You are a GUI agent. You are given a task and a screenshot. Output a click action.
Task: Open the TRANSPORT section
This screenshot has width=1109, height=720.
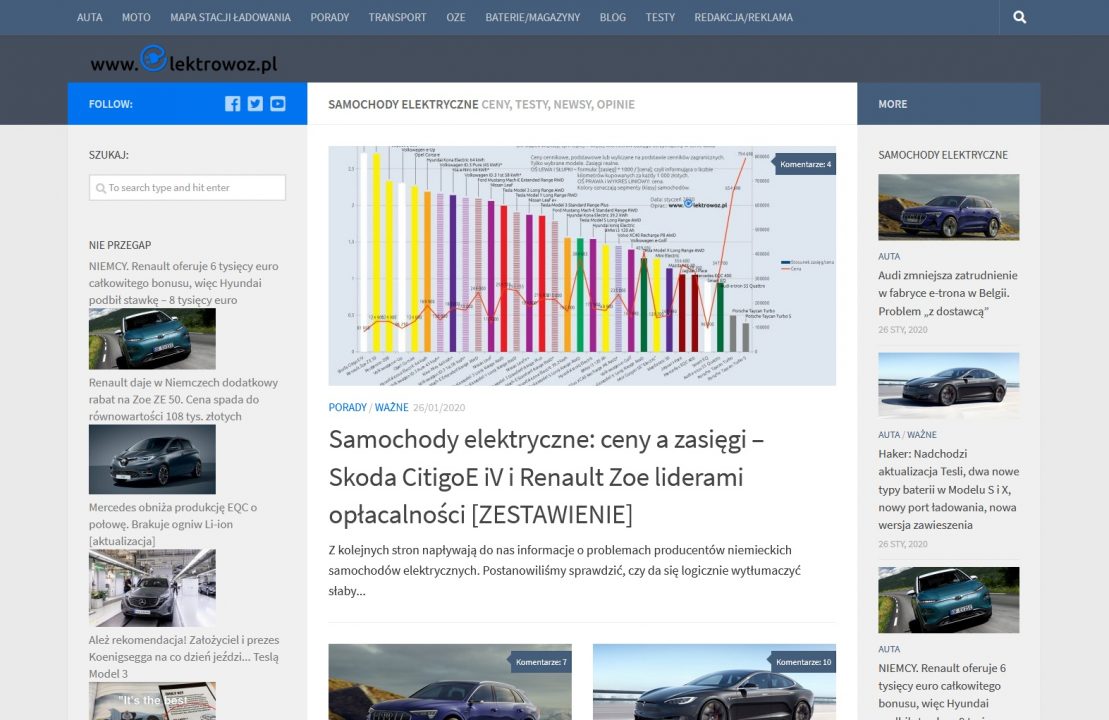[x=397, y=17]
